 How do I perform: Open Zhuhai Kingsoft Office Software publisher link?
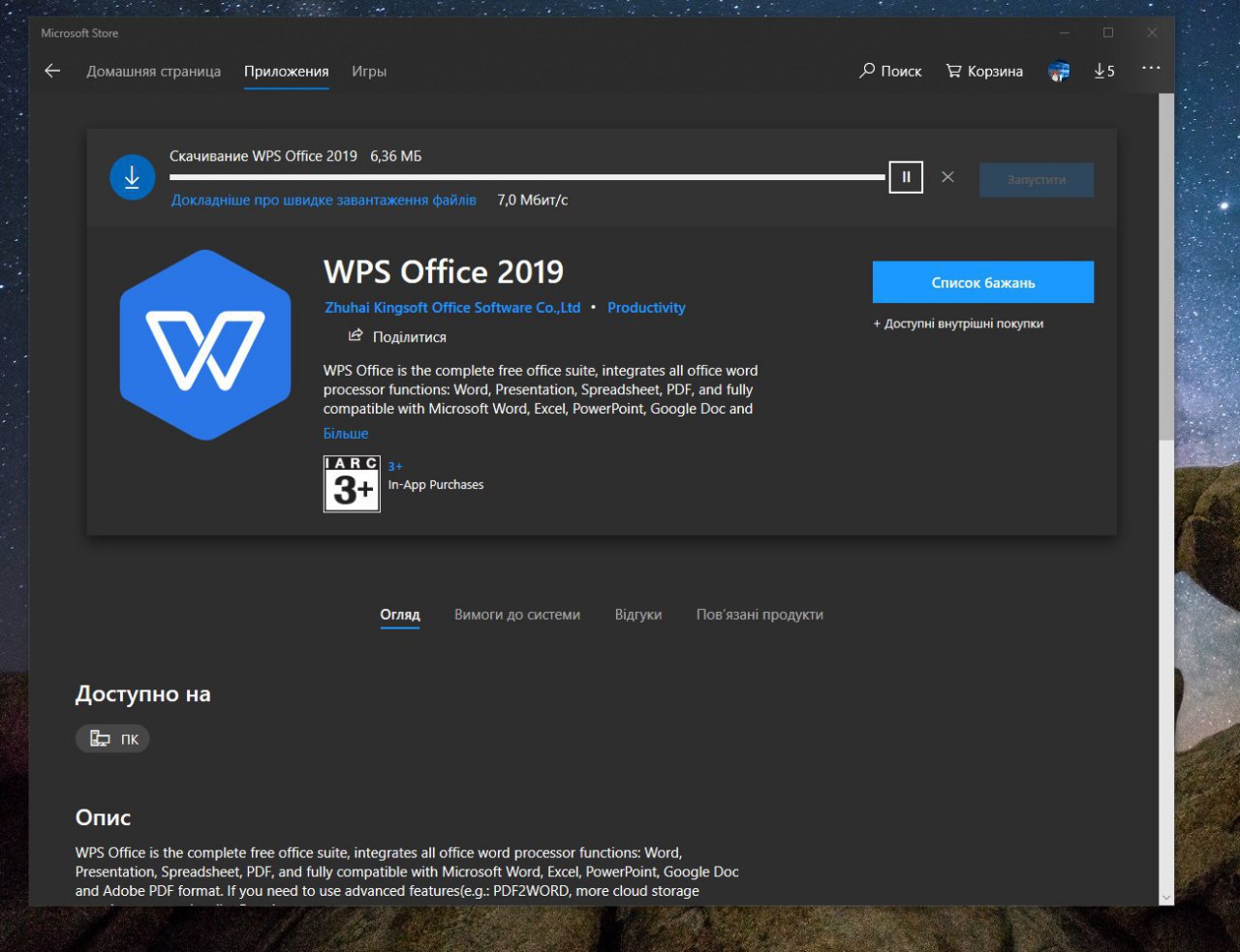point(452,307)
